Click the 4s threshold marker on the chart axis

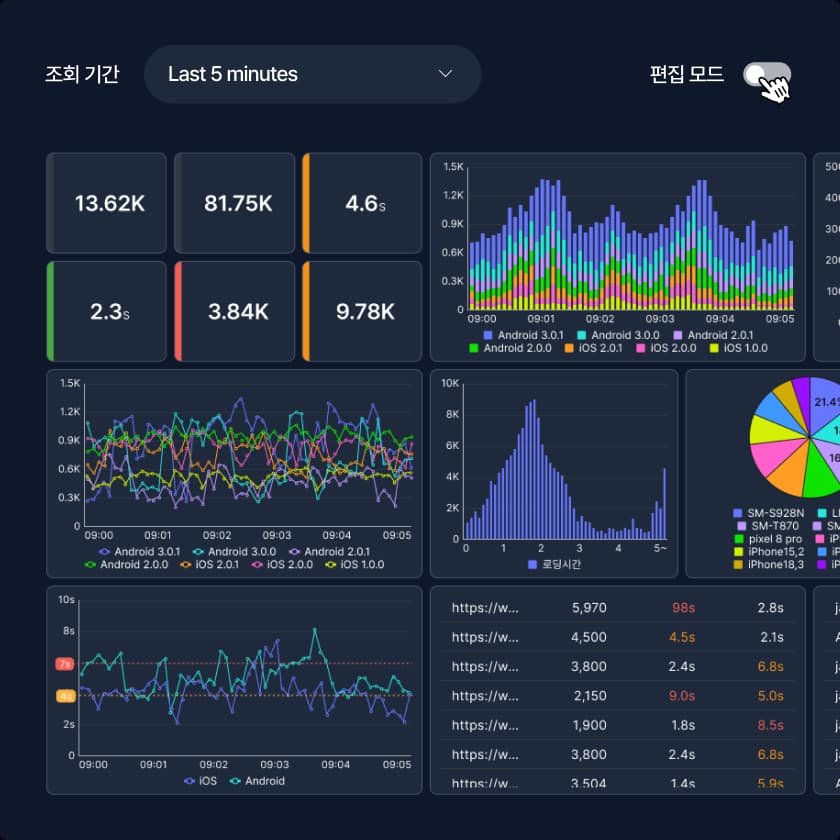(65, 695)
